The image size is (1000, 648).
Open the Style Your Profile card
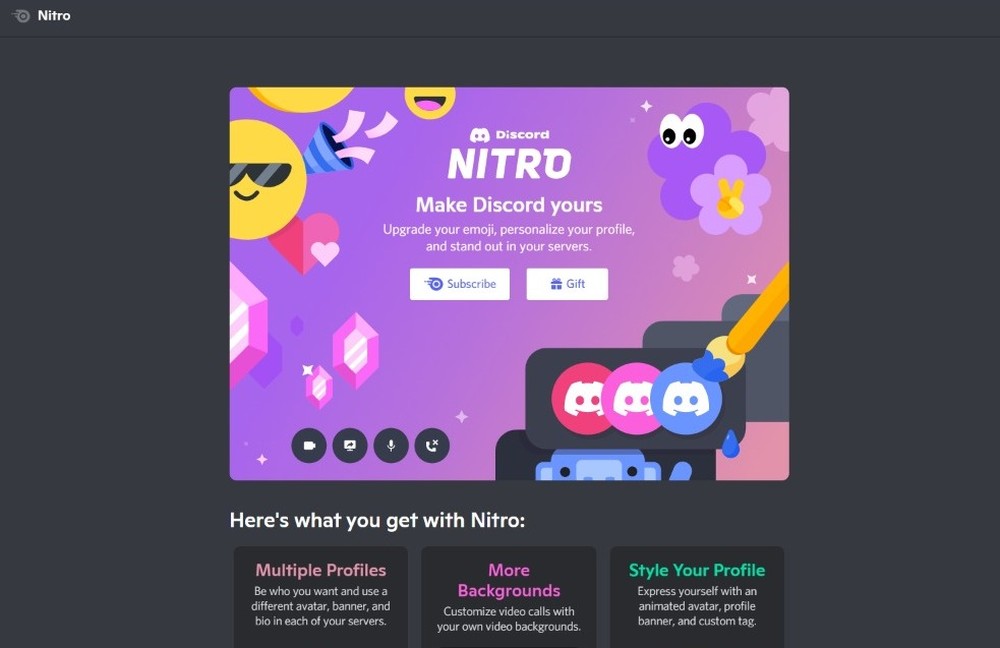point(697,597)
